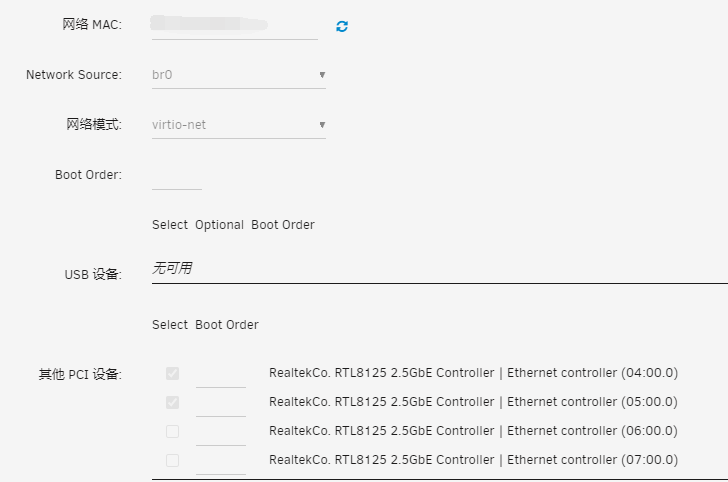Enable checkbox for RTL8125 controller 06:00.0
Screen dimensions: 728x482
click(x=172, y=431)
